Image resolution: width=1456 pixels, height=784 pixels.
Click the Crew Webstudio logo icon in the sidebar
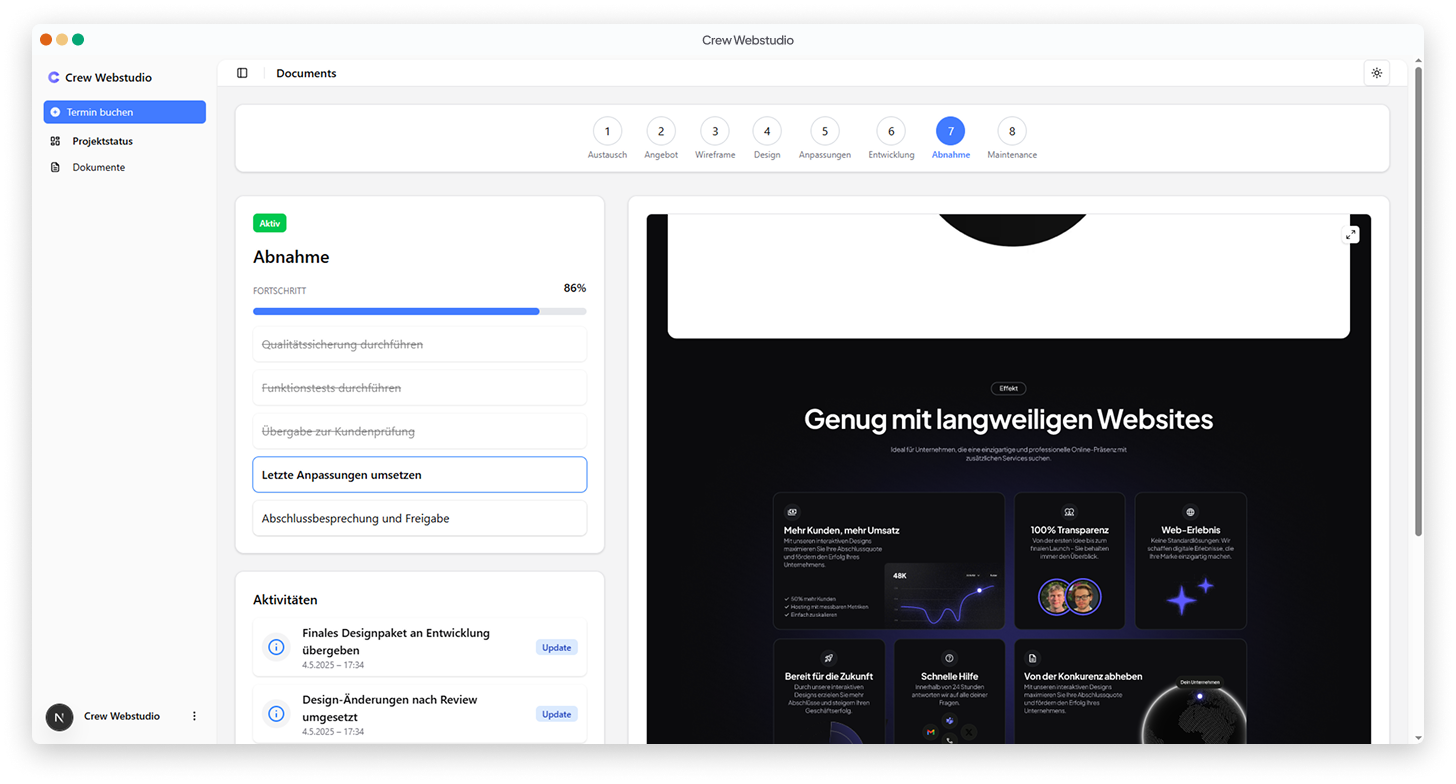coord(53,77)
